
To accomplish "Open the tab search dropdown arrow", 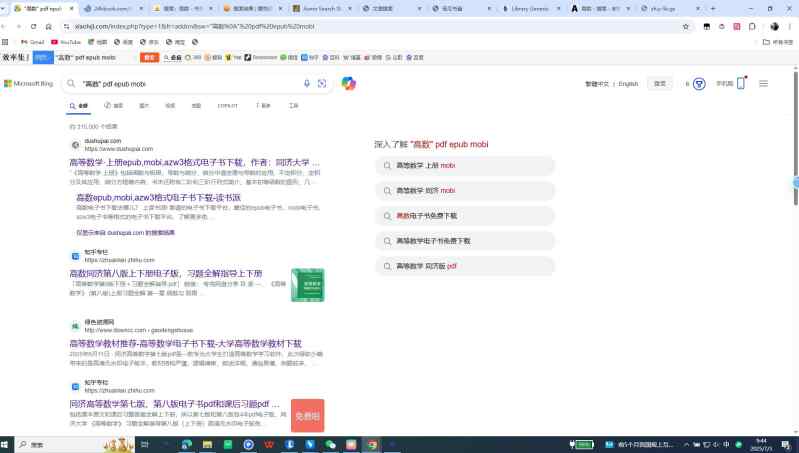I will (x=3, y=9).
